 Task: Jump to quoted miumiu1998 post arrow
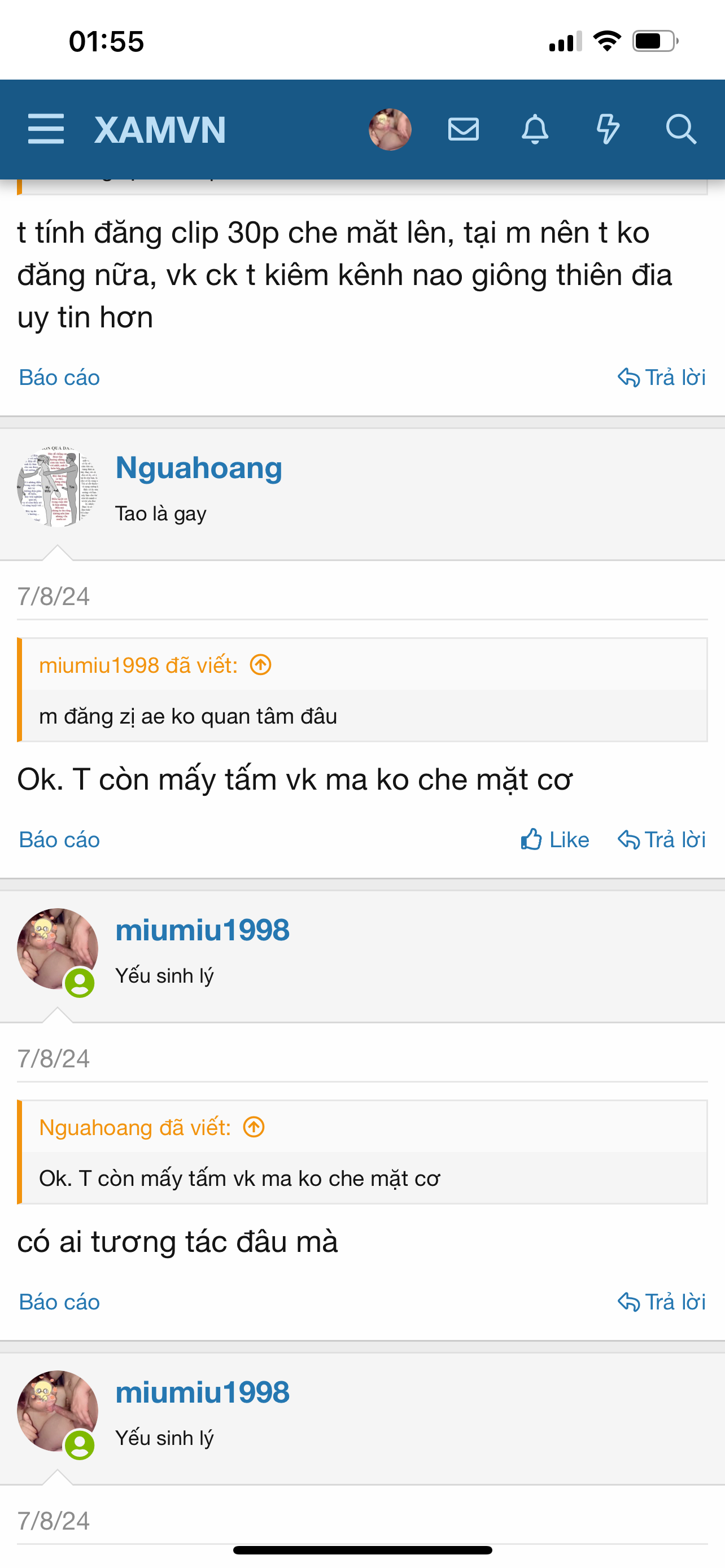(261, 665)
